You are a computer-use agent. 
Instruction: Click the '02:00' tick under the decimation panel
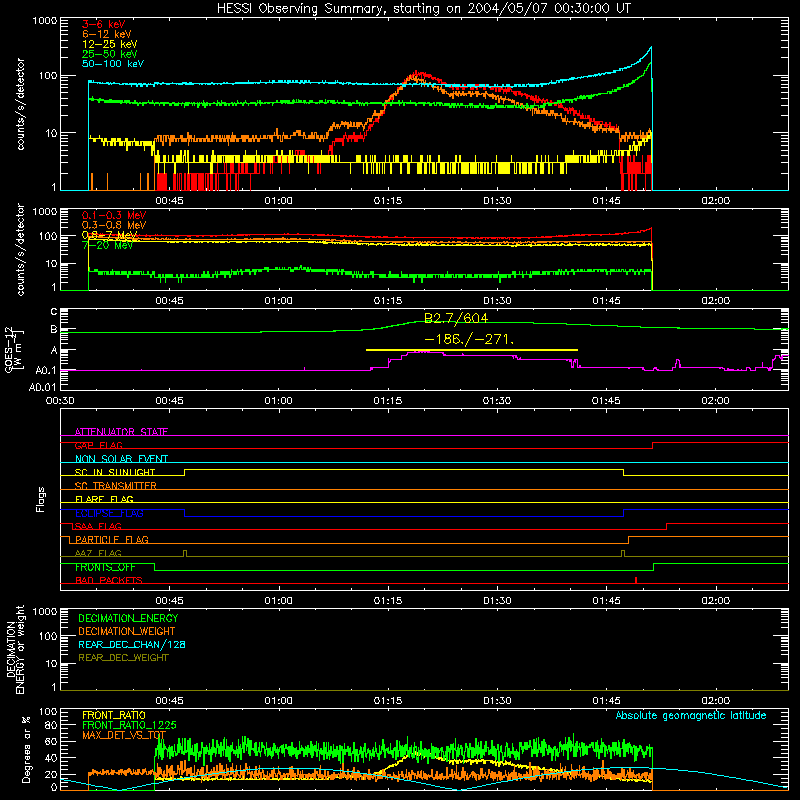click(x=715, y=701)
